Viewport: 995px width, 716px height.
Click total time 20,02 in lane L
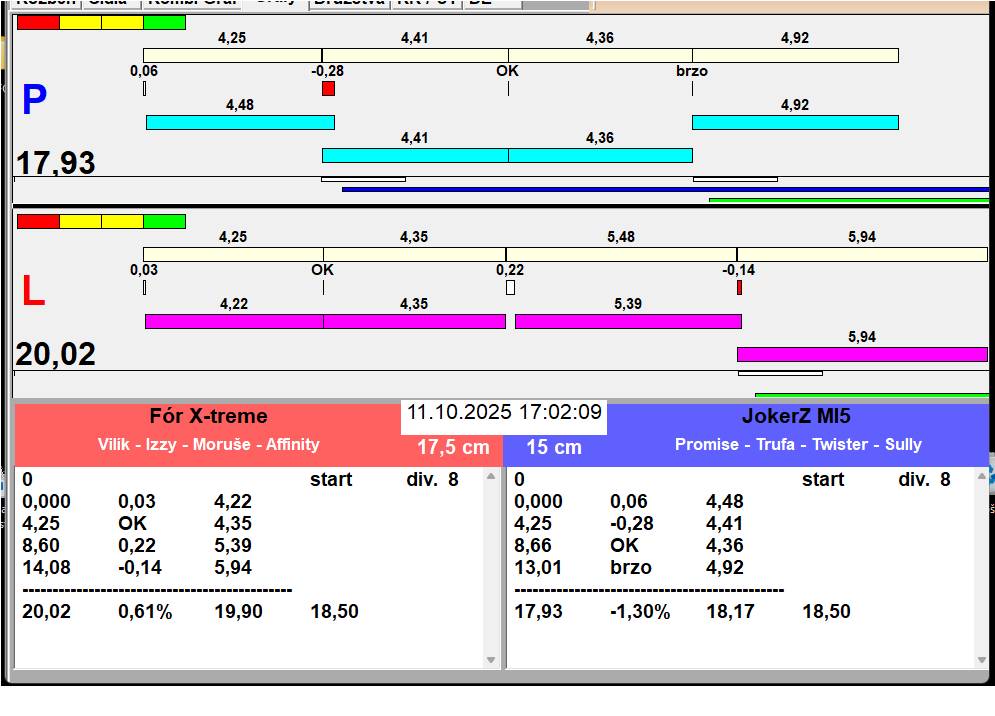point(56,354)
